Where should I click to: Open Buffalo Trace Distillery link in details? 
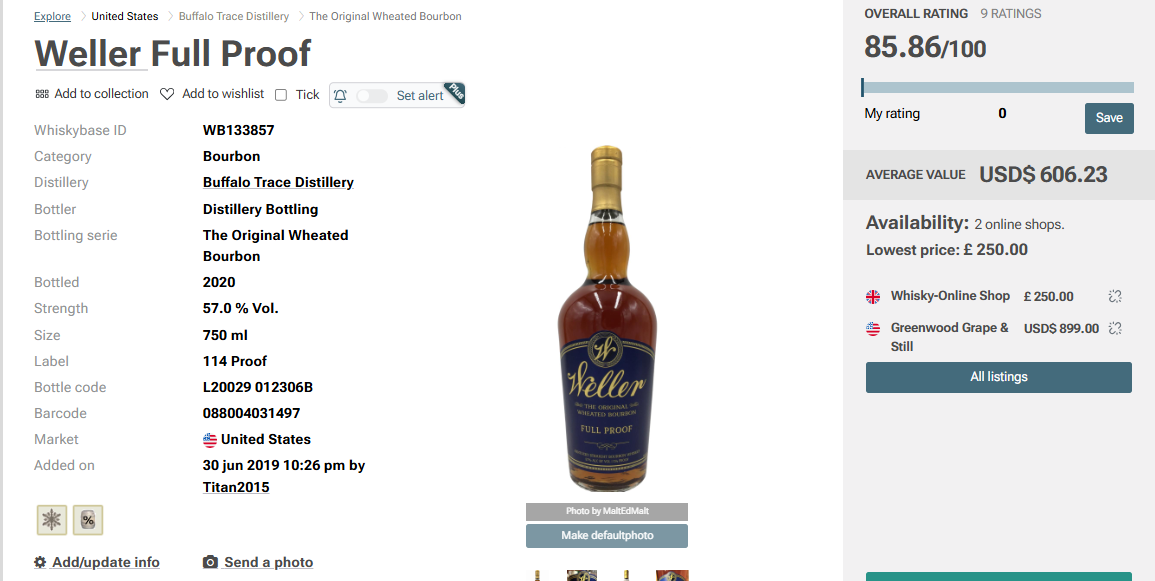pyautogui.click(x=278, y=183)
